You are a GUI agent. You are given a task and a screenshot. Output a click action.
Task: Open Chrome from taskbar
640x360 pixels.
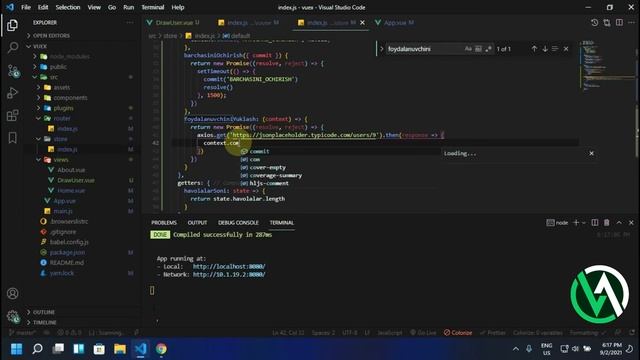(161, 349)
